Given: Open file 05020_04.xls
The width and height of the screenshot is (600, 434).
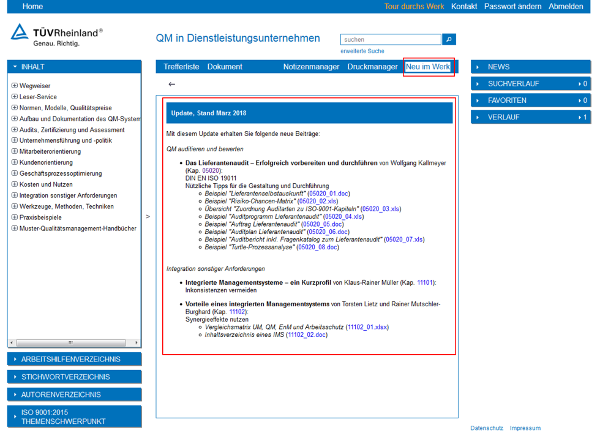Looking at the screenshot, I should click(x=344, y=216).
